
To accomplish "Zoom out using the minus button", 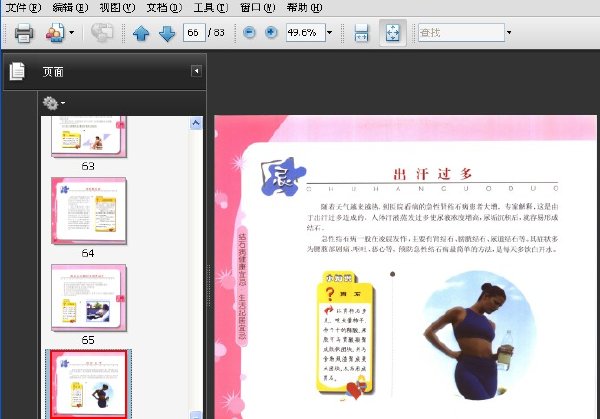I will coord(249,33).
